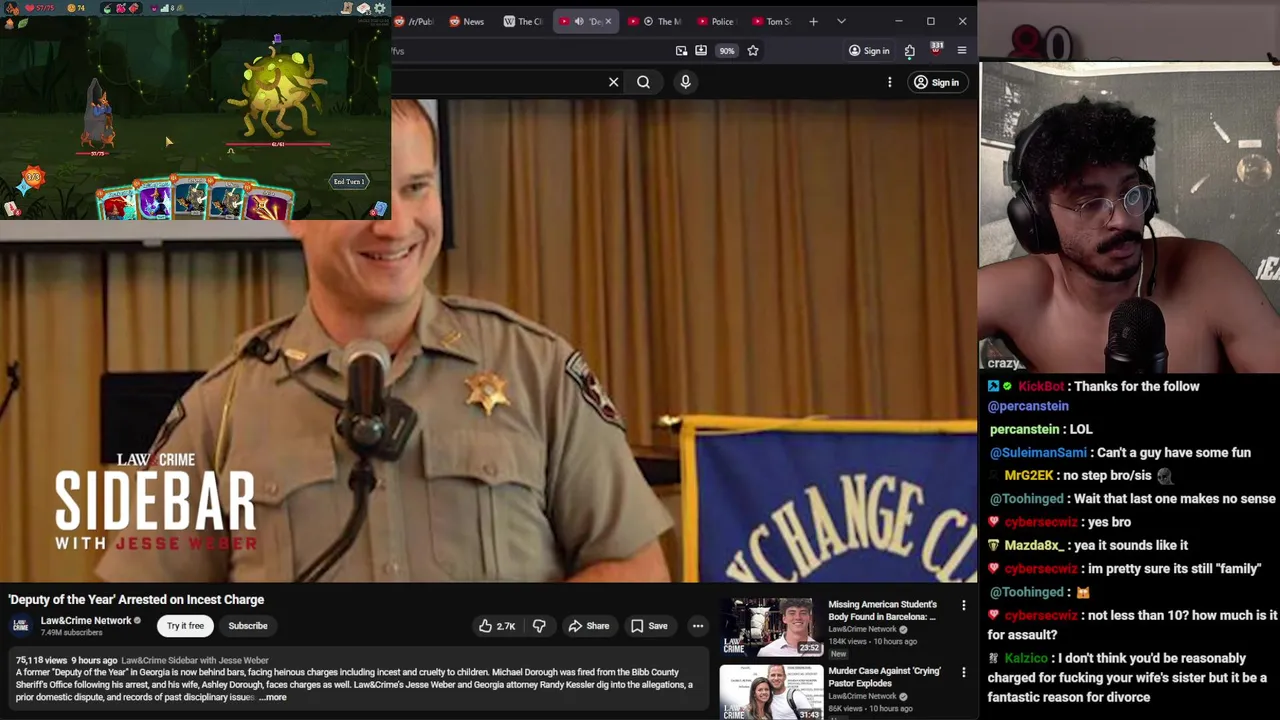Image resolution: width=1280 pixels, height=720 pixels.
Task: Expand the list all tabs chevron
Action: point(841,21)
